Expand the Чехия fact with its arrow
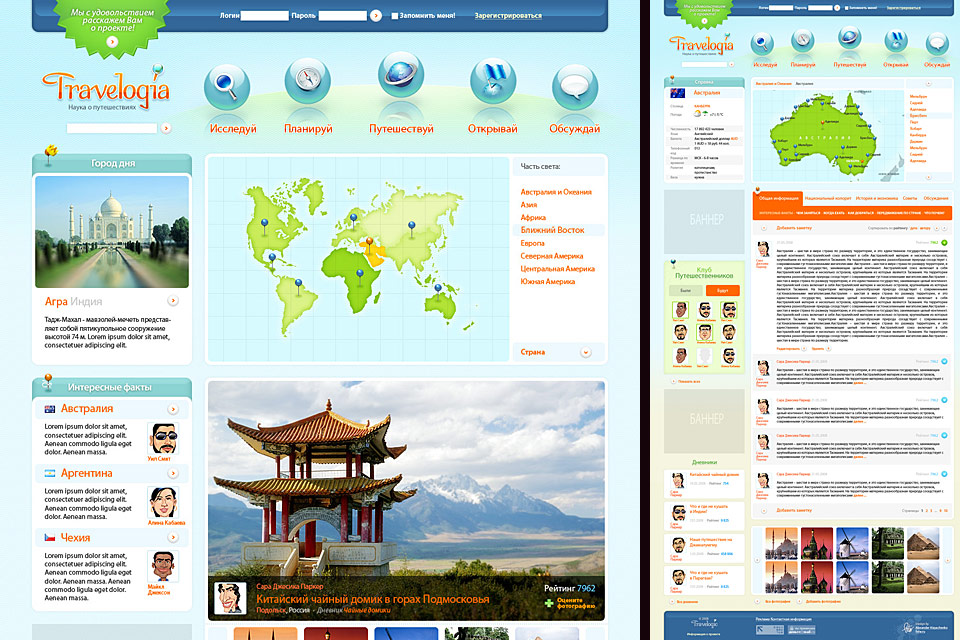The height and width of the screenshot is (640, 960). (x=173, y=538)
